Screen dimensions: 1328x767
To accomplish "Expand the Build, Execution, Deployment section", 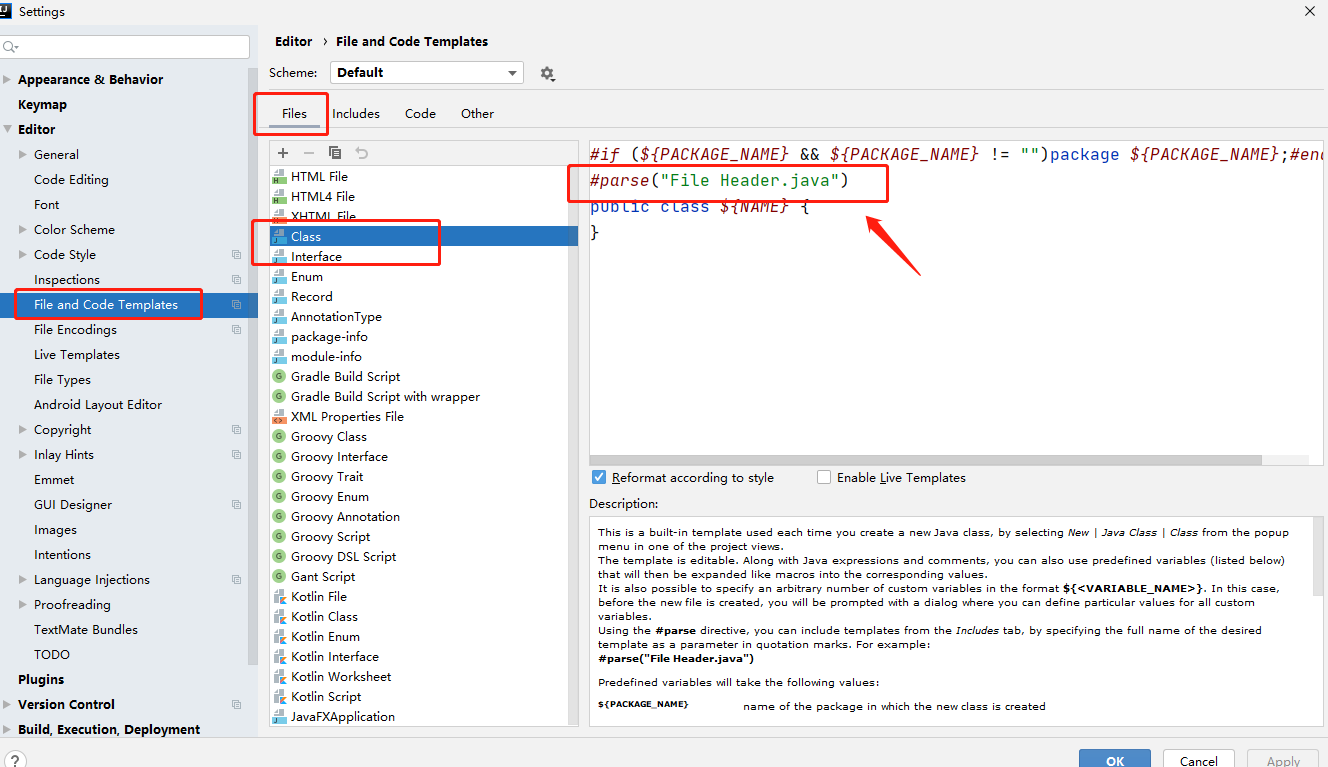I will point(8,730).
